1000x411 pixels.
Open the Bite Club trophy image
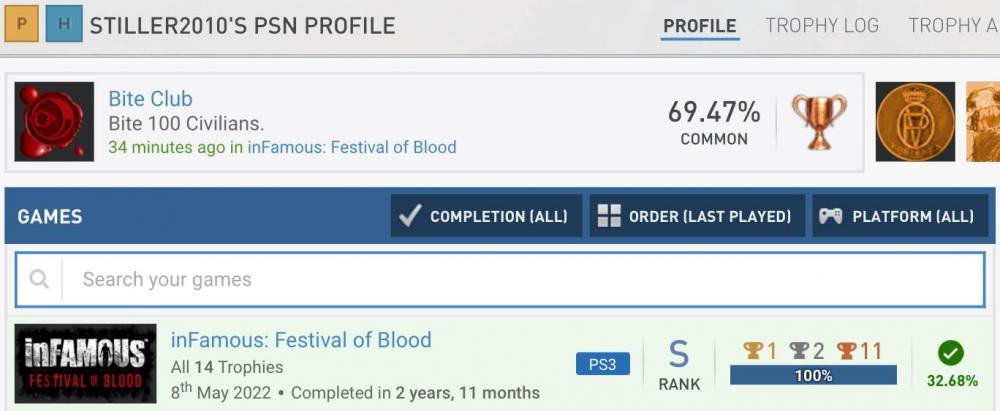pyautogui.click(x=54, y=122)
